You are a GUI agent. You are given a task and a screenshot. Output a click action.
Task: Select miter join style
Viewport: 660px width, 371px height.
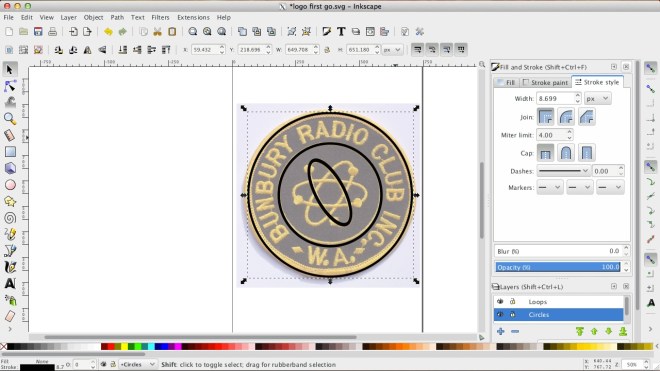[546, 117]
